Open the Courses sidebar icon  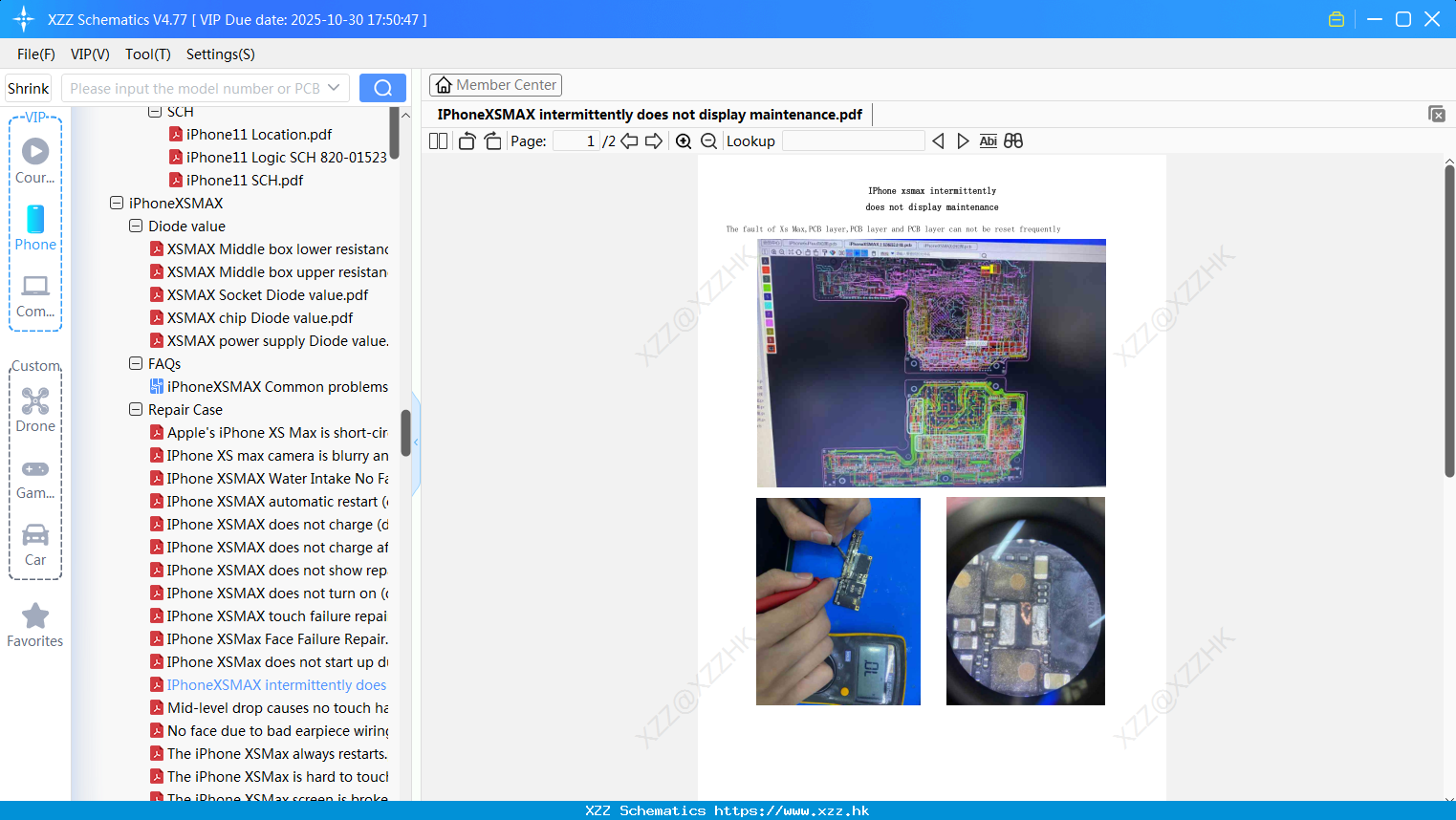point(35,161)
